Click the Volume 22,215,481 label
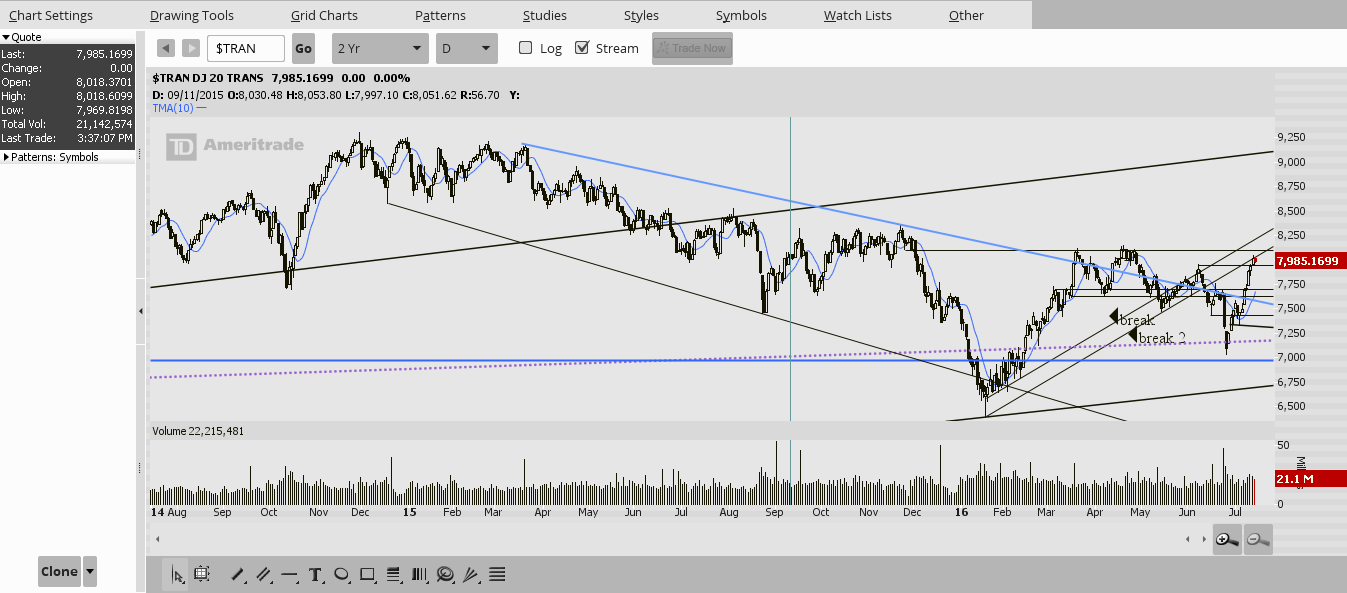 pyautogui.click(x=198, y=431)
